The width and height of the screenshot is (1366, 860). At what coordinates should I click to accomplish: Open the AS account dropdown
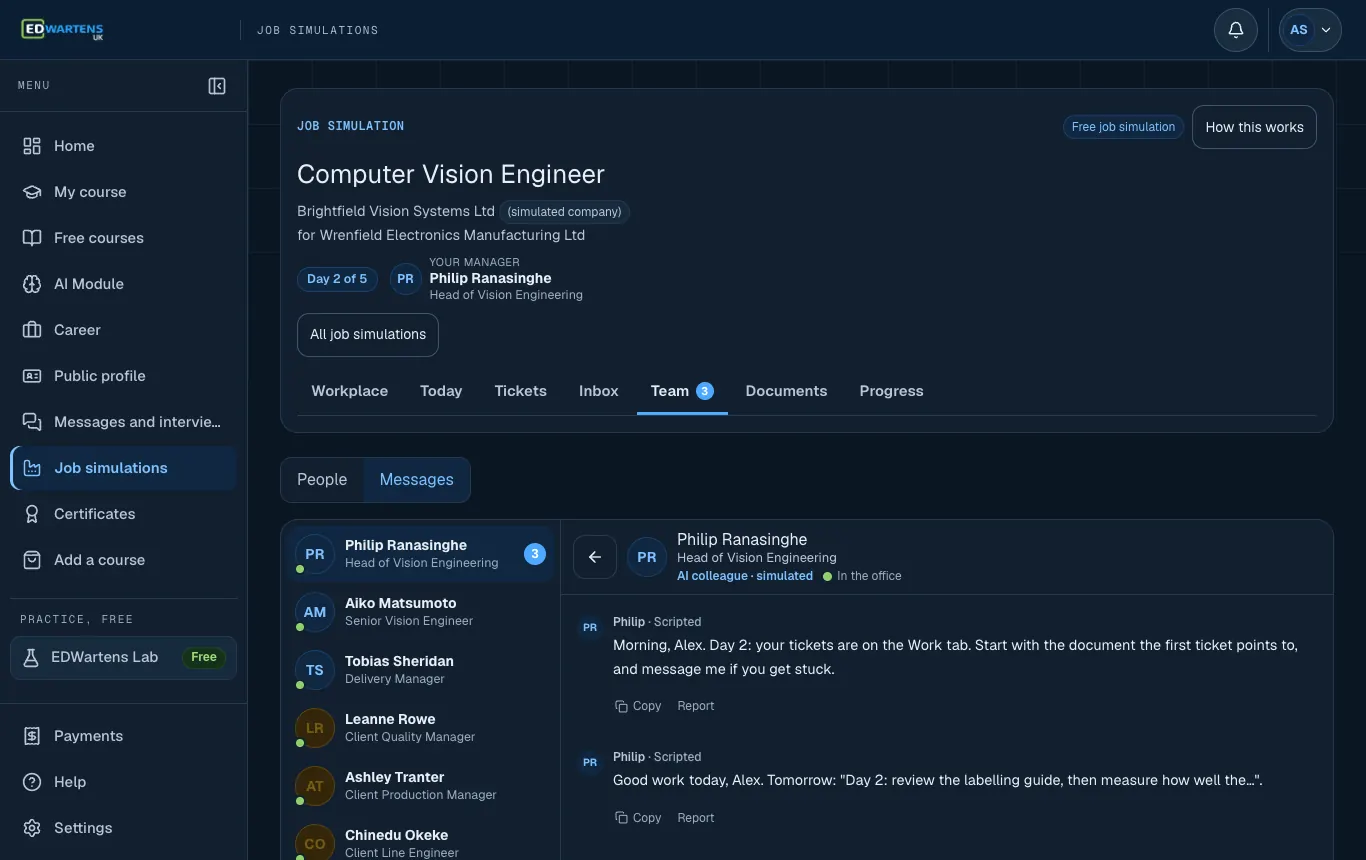pyautogui.click(x=1310, y=30)
